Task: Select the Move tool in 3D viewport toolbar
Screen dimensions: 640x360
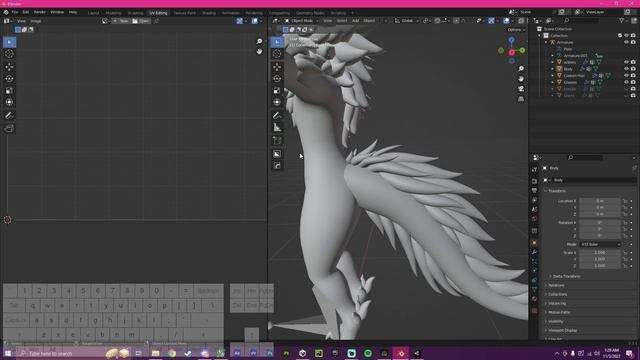Action: click(x=277, y=67)
